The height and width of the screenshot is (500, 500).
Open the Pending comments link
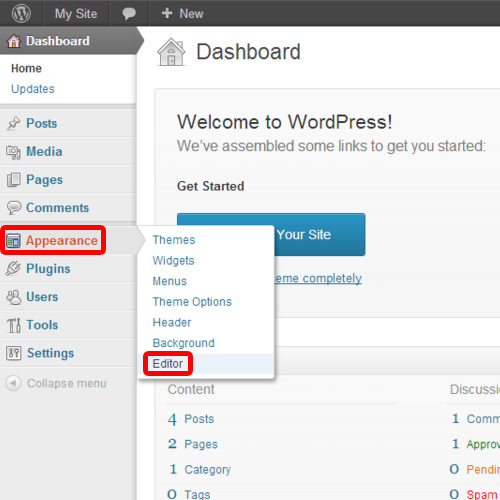point(483,469)
